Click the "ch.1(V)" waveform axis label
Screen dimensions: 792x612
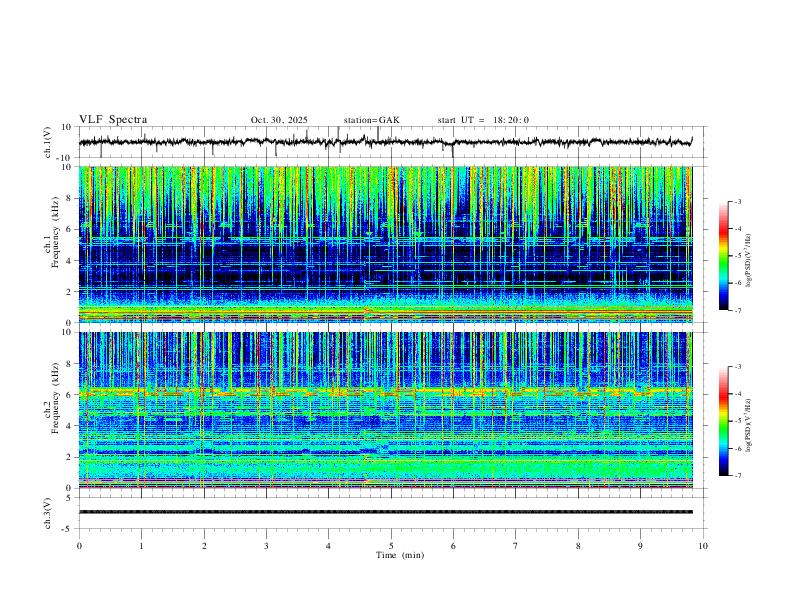48,142
